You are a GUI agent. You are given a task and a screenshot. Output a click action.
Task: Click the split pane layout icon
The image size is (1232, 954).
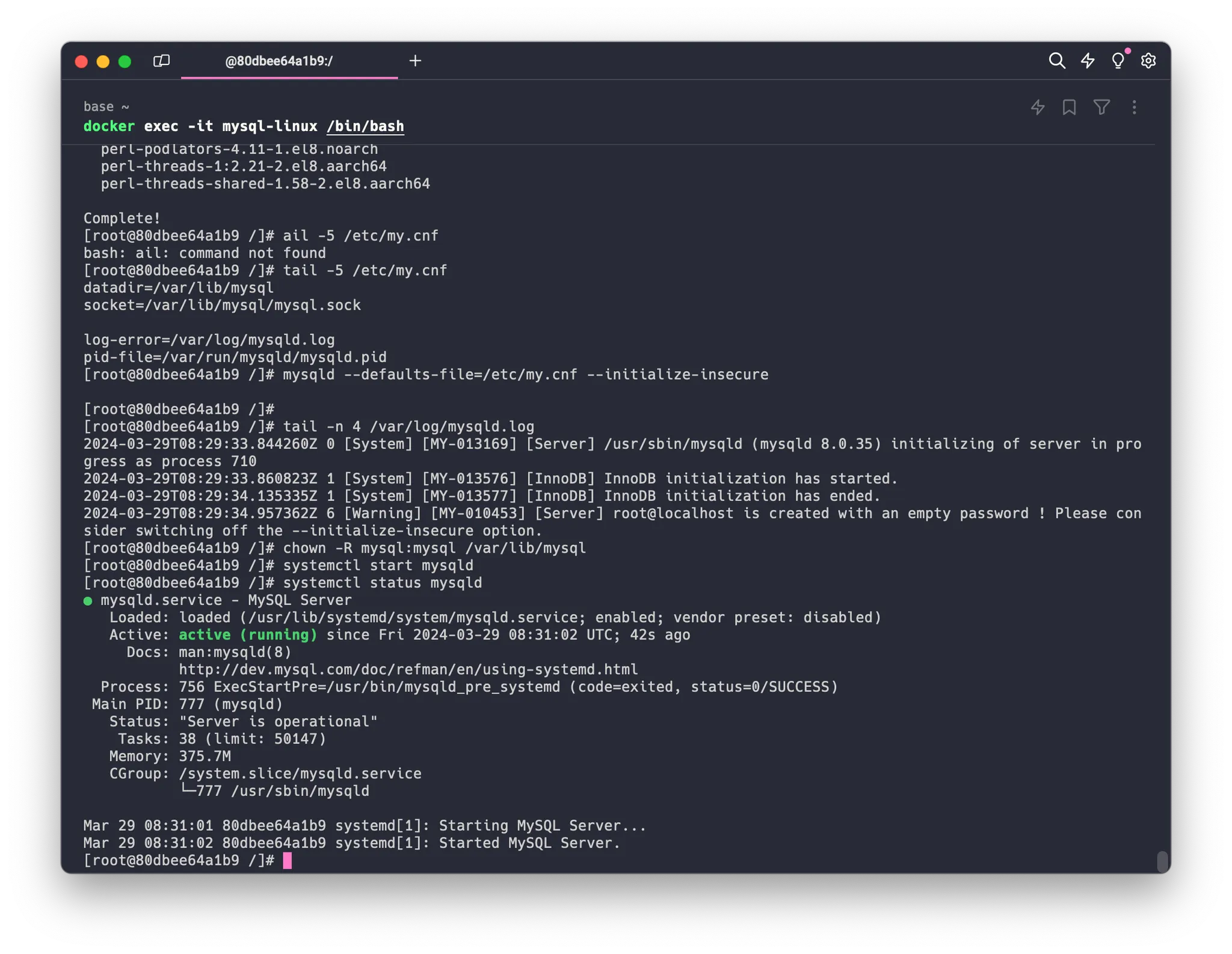tap(161, 61)
